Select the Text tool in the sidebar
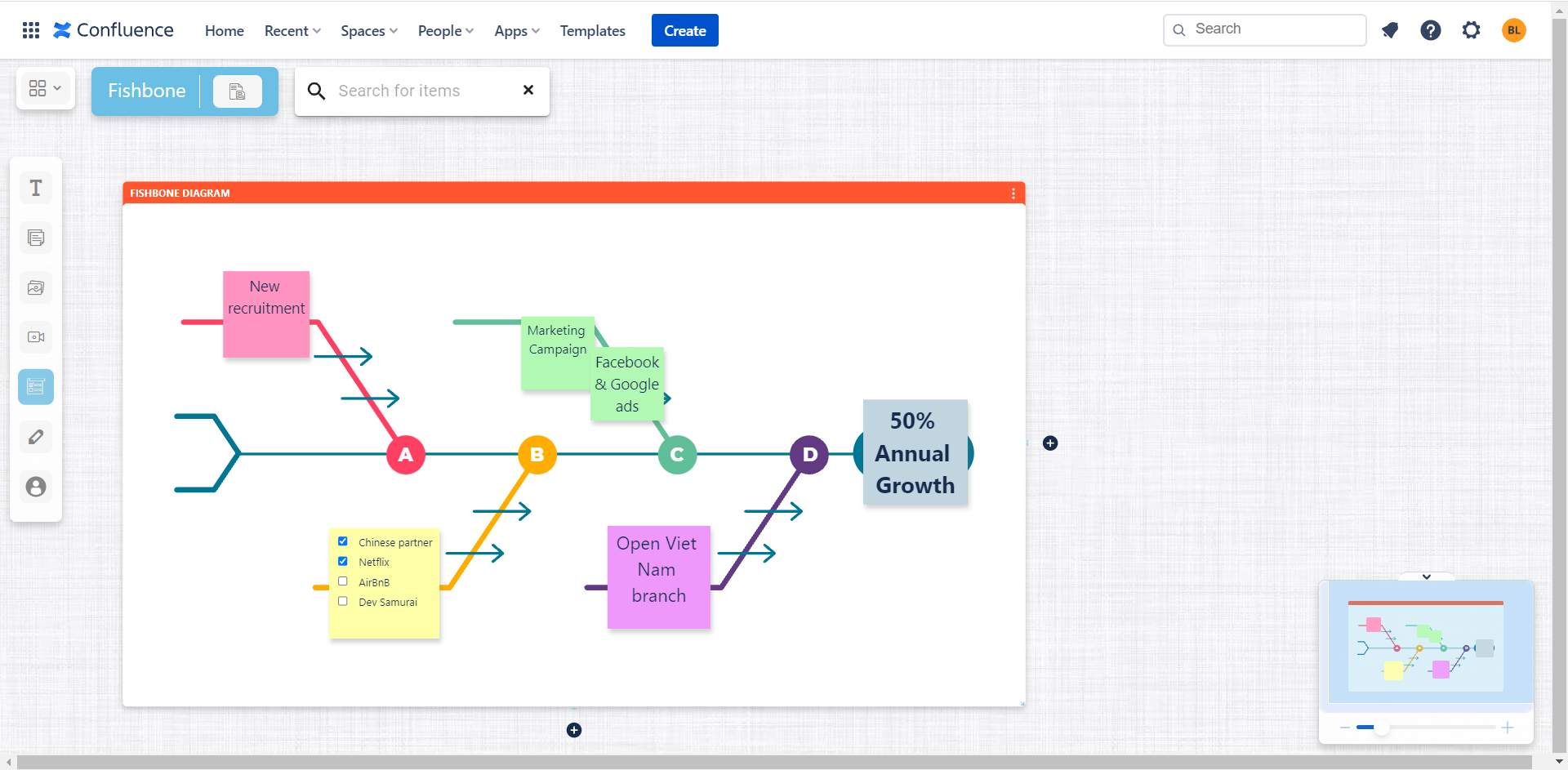Image resolution: width=1568 pixels, height=770 pixels. click(35, 188)
